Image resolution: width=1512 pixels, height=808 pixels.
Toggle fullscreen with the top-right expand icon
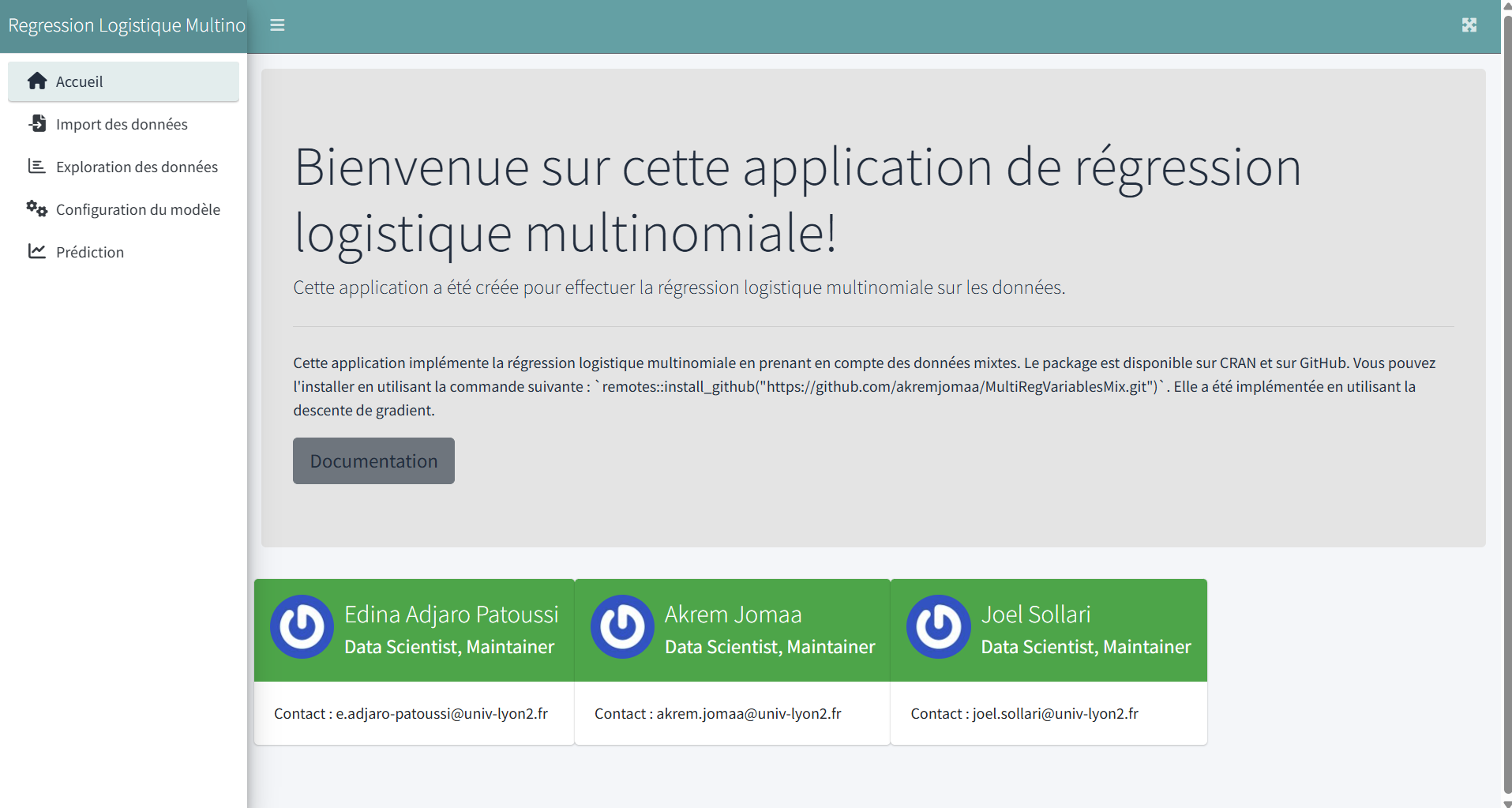pyautogui.click(x=1469, y=25)
